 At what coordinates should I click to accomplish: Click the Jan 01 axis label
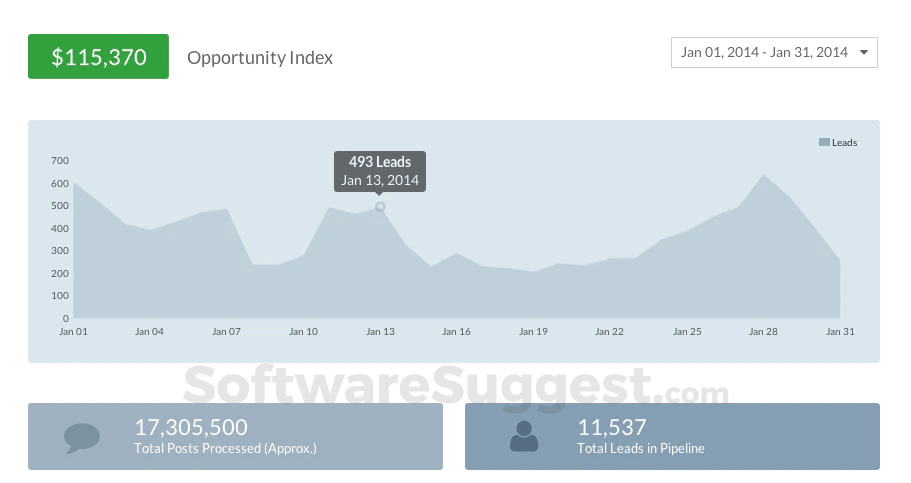pyautogui.click(x=74, y=332)
